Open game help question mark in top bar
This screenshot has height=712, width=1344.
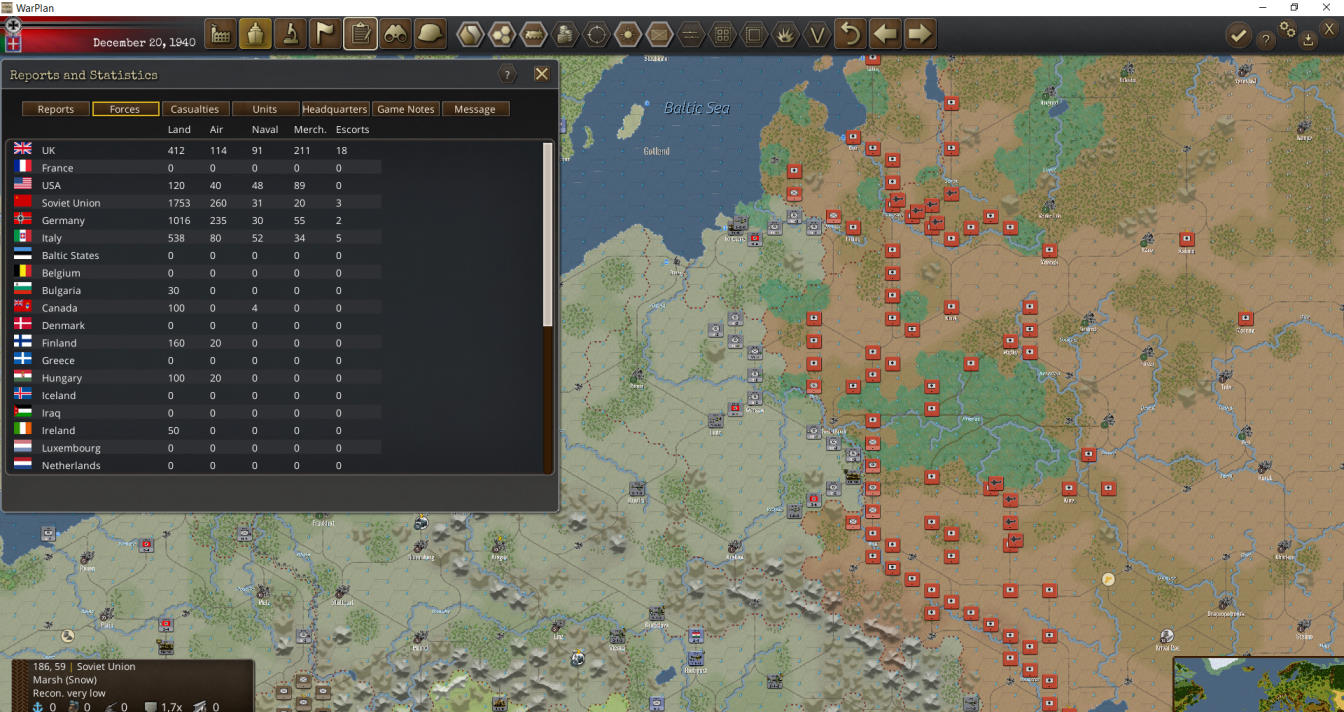click(1266, 40)
